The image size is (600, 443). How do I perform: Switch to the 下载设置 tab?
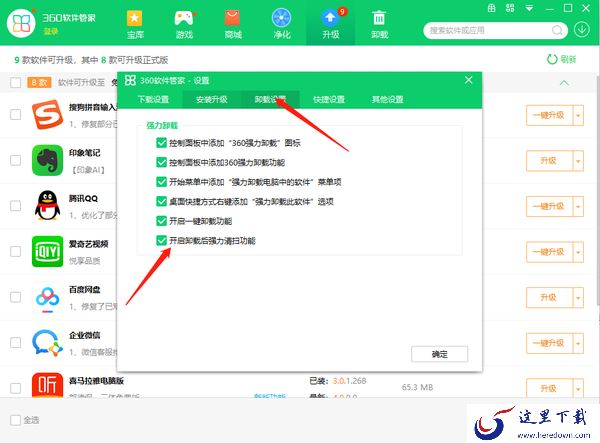point(153,99)
